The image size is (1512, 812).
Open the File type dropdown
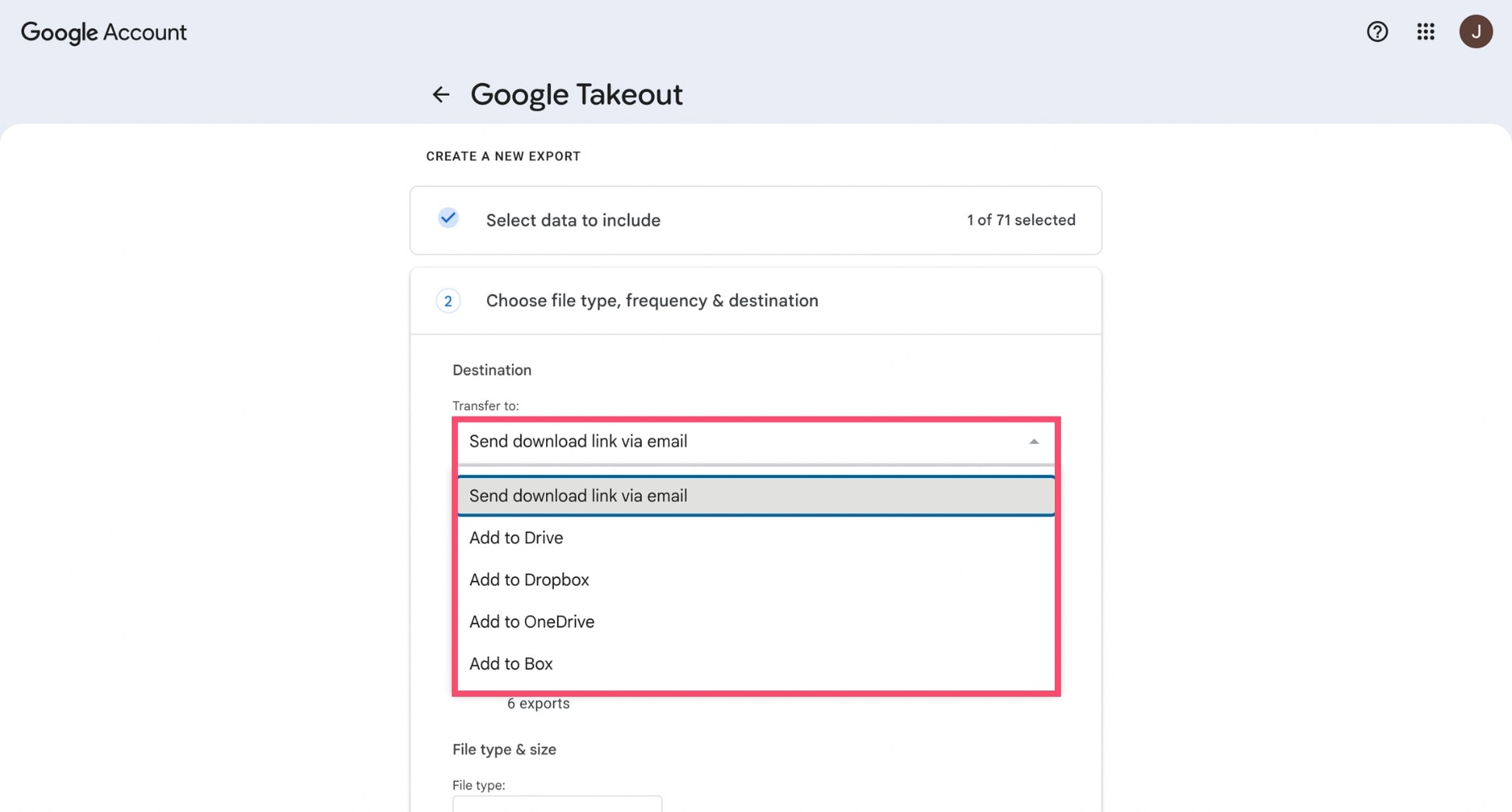557,806
